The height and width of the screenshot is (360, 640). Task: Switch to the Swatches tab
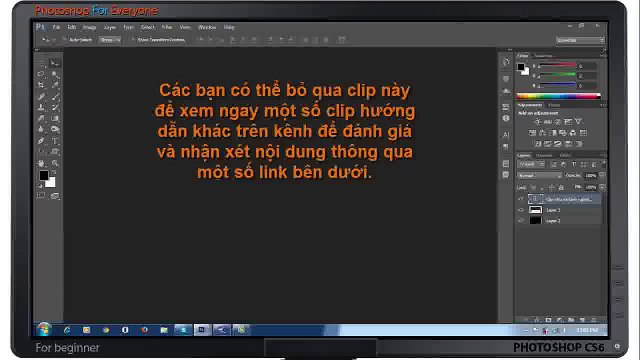(543, 56)
